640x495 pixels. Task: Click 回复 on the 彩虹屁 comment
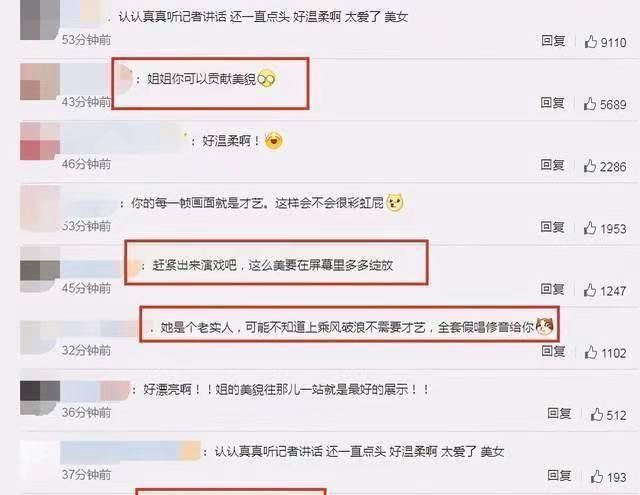pos(553,226)
